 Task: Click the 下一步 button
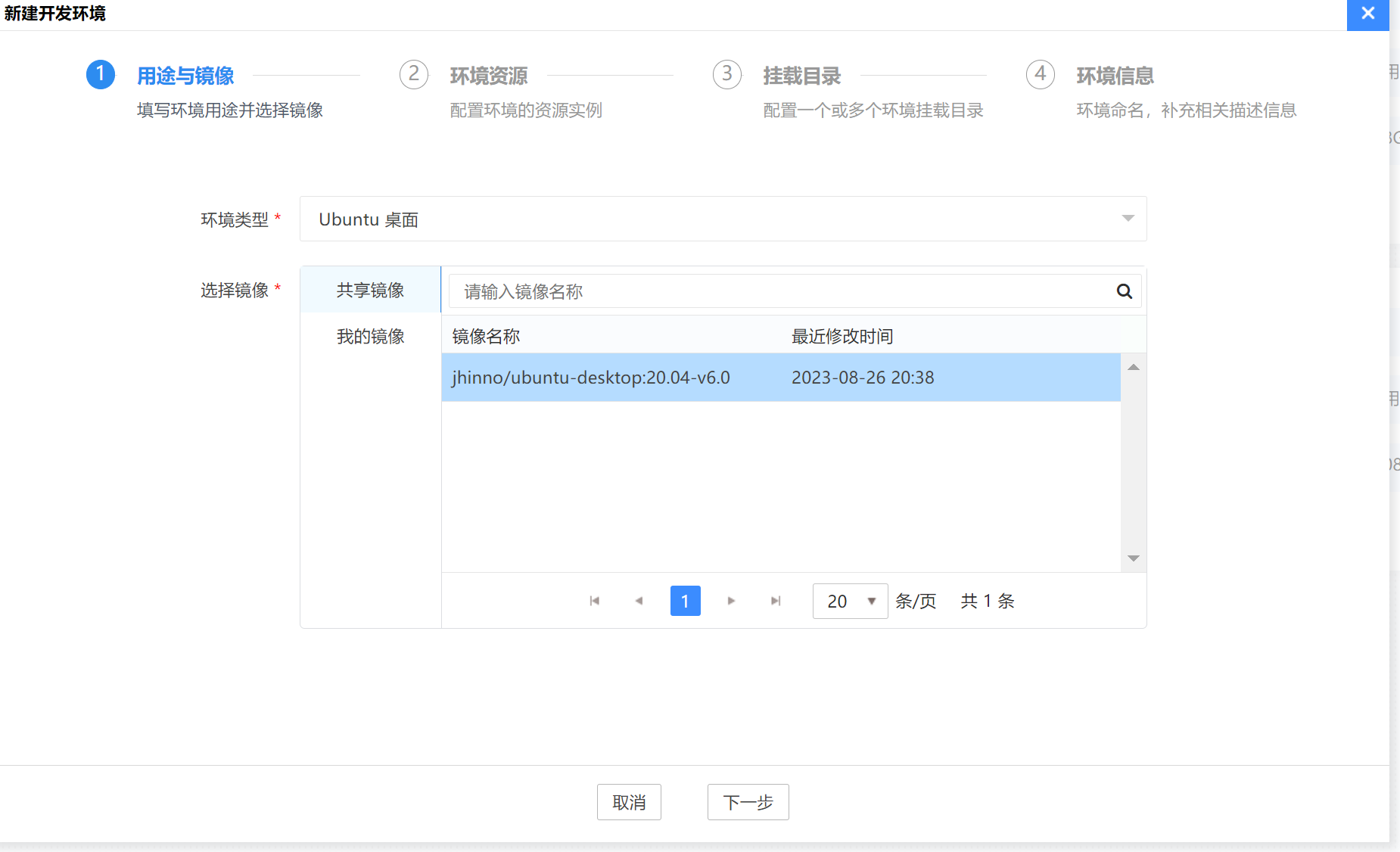coord(748,802)
